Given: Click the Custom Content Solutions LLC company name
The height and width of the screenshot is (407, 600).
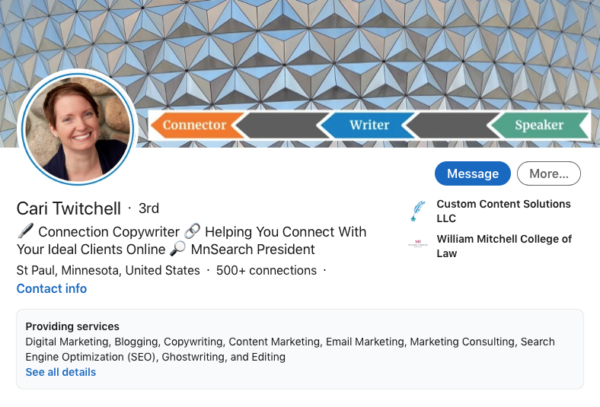Looking at the screenshot, I should click(x=503, y=211).
